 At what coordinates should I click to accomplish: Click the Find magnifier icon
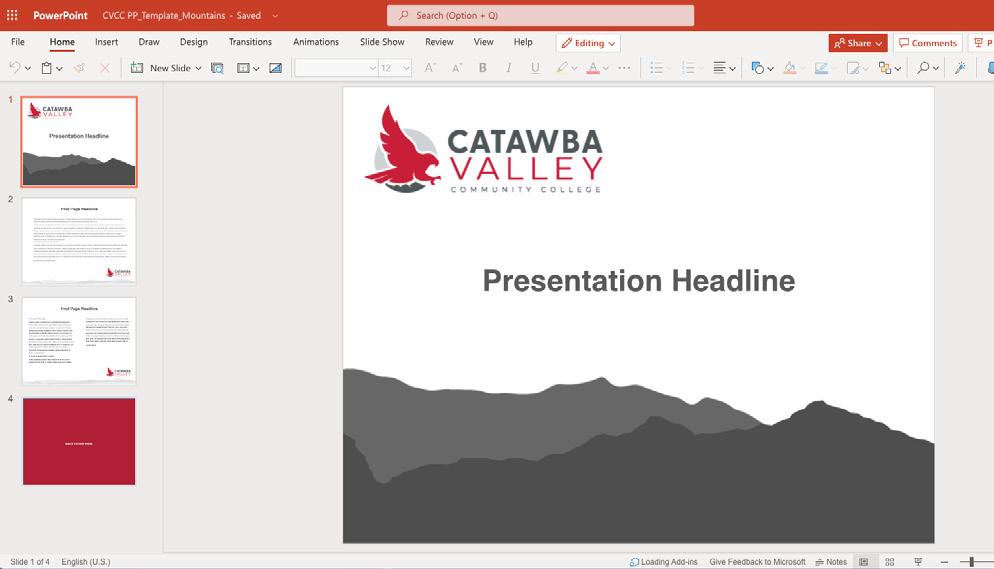pyautogui.click(x=924, y=68)
